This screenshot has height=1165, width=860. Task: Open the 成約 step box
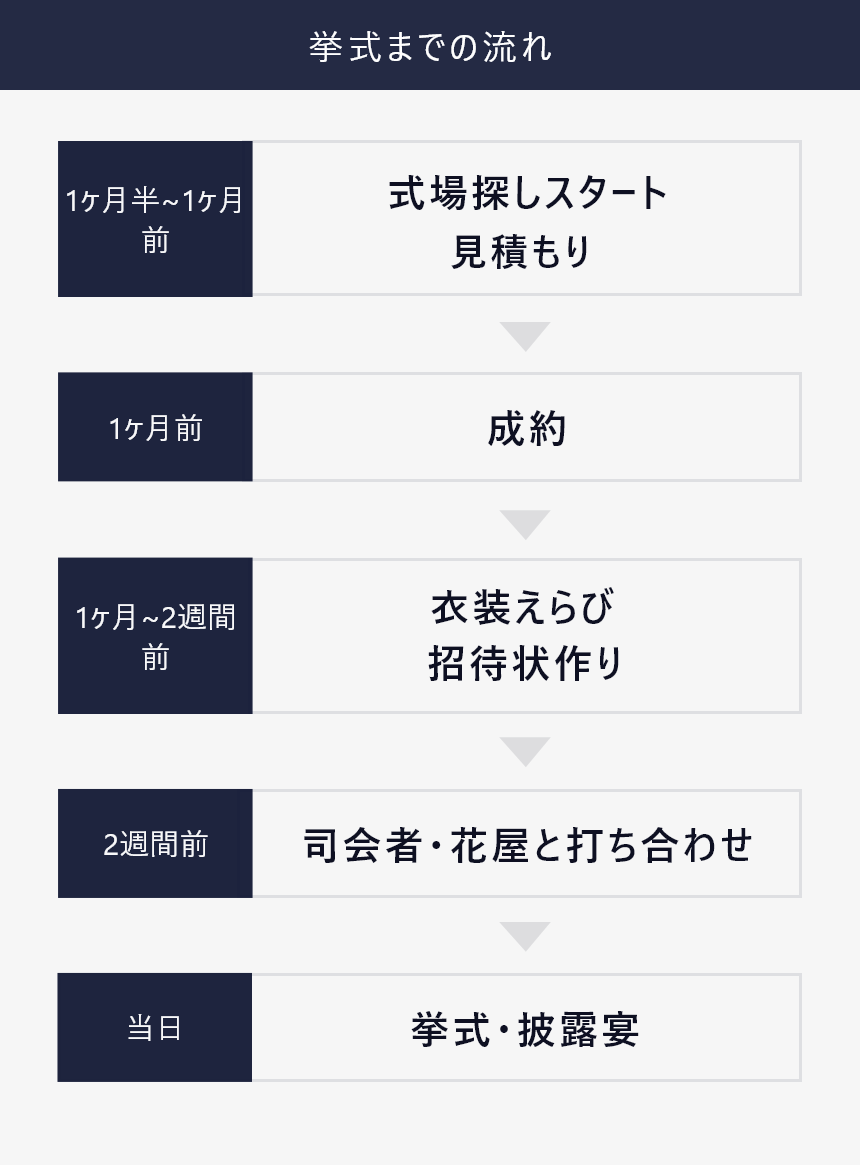click(526, 427)
